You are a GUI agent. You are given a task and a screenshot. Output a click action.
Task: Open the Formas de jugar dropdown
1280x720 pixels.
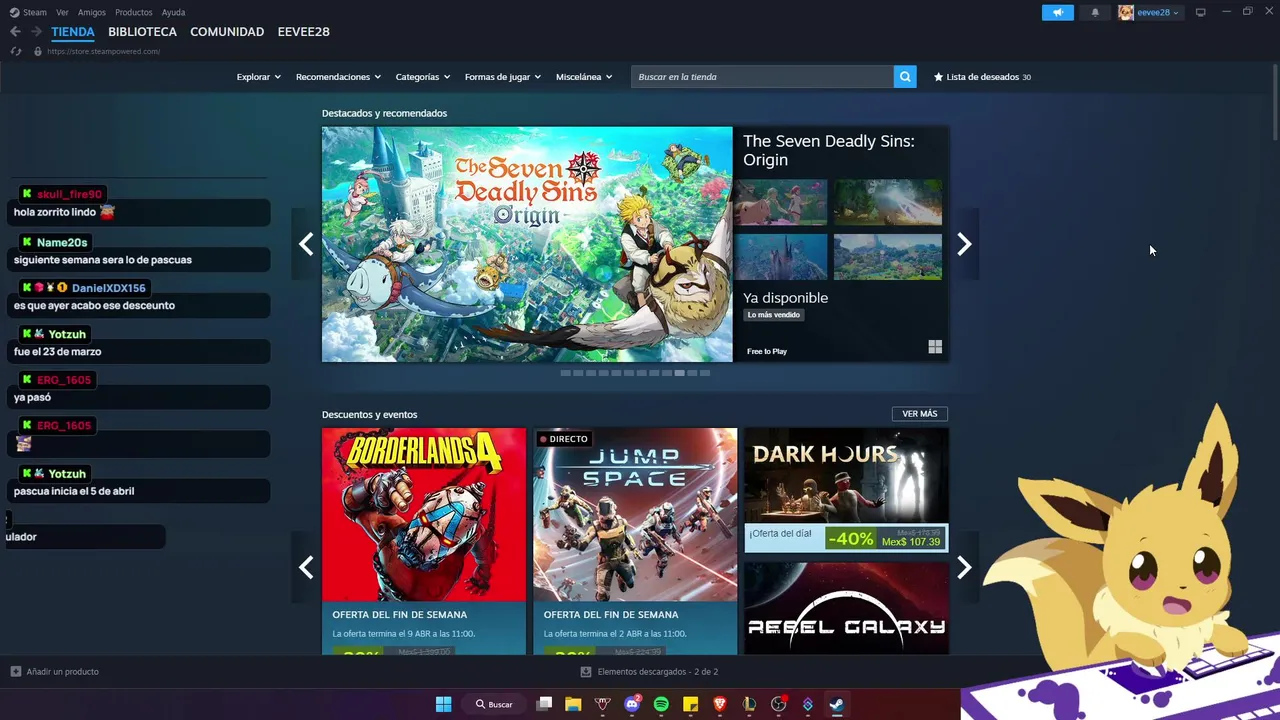click(x=503, y=77)
